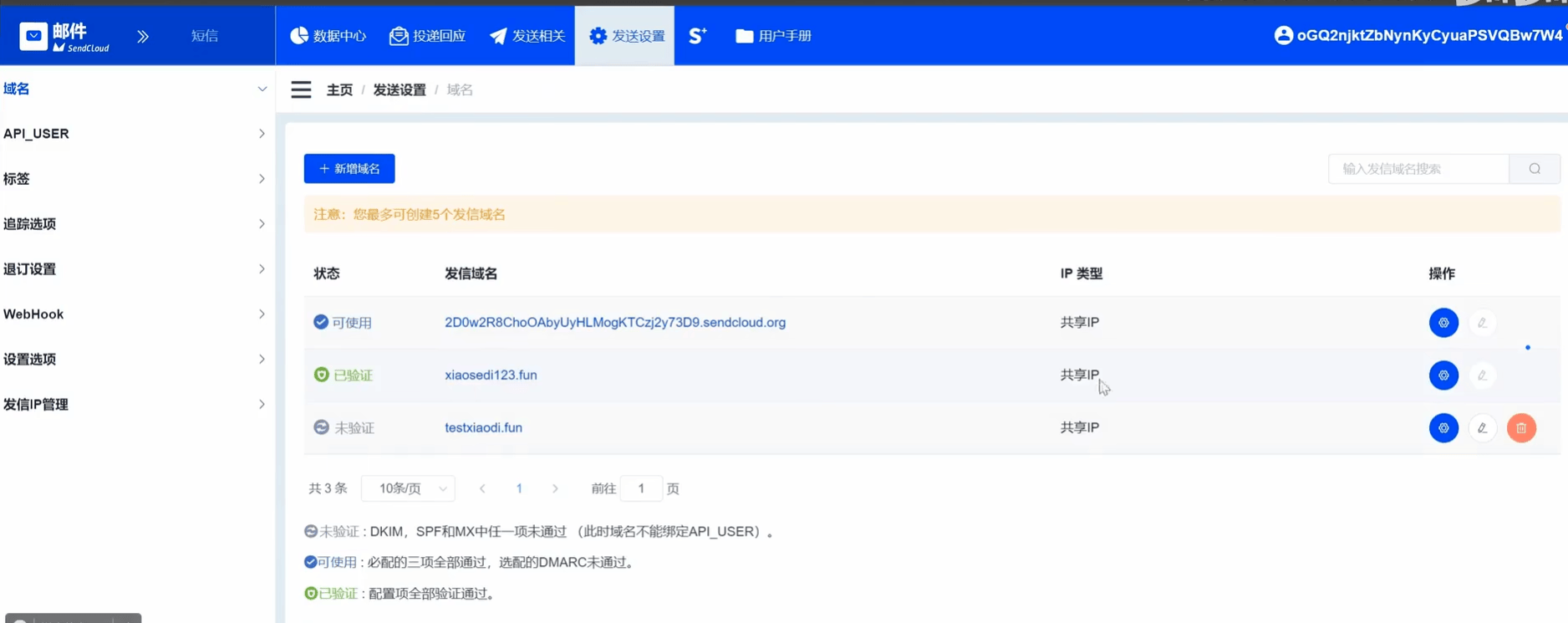The width and height of the screenshot is (1568, 623).
Task: Select page 1 in pagination
Action: click(519, 488)
